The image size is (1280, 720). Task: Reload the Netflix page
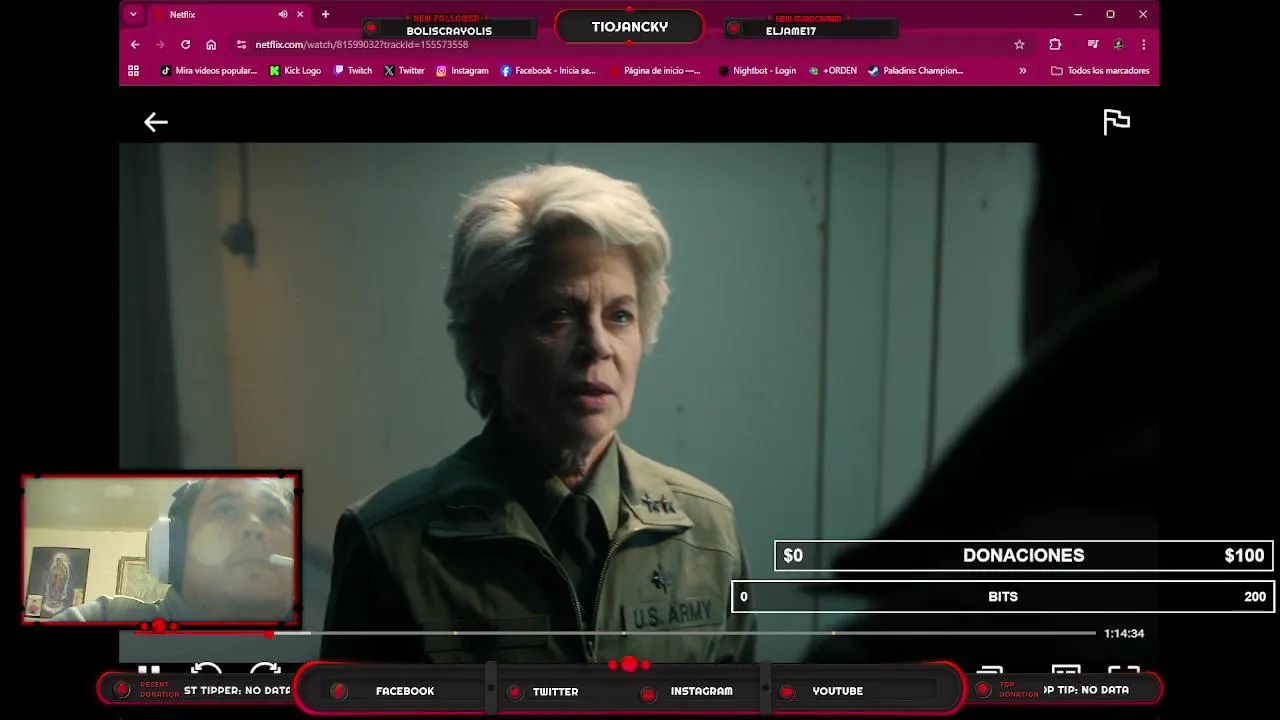coord(185,45)
